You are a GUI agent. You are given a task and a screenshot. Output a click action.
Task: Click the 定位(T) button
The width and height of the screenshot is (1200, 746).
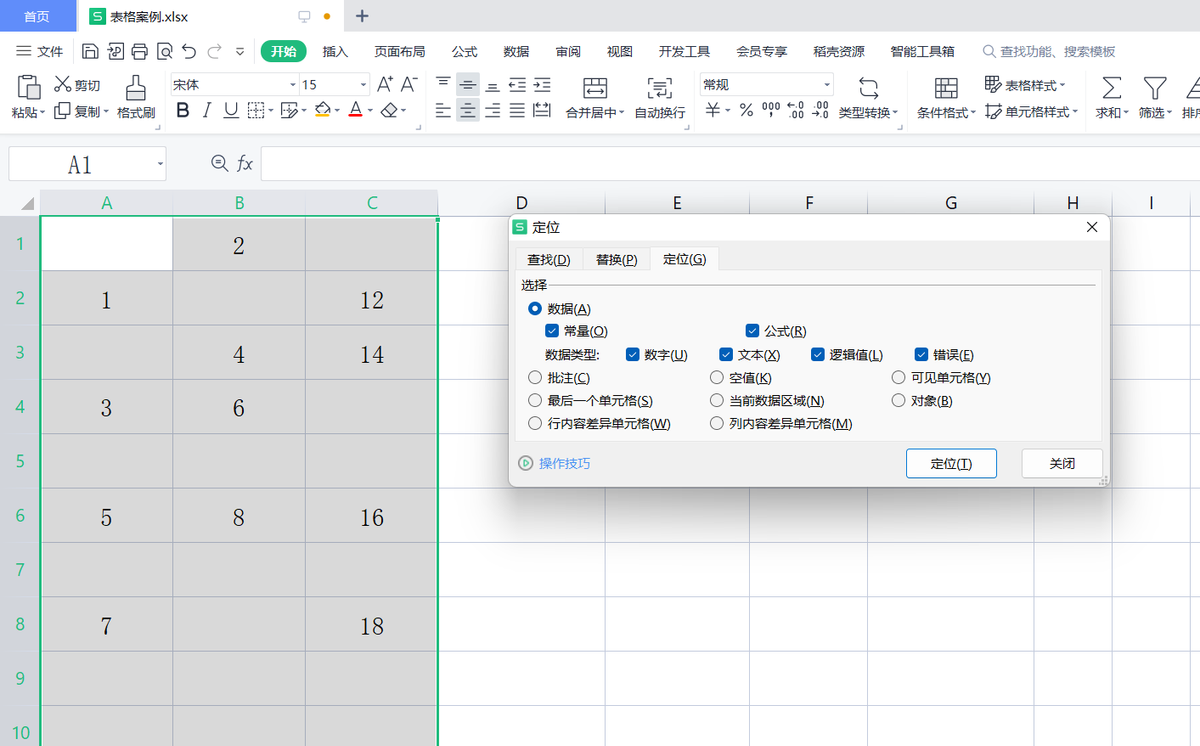(x=951, y=463)
